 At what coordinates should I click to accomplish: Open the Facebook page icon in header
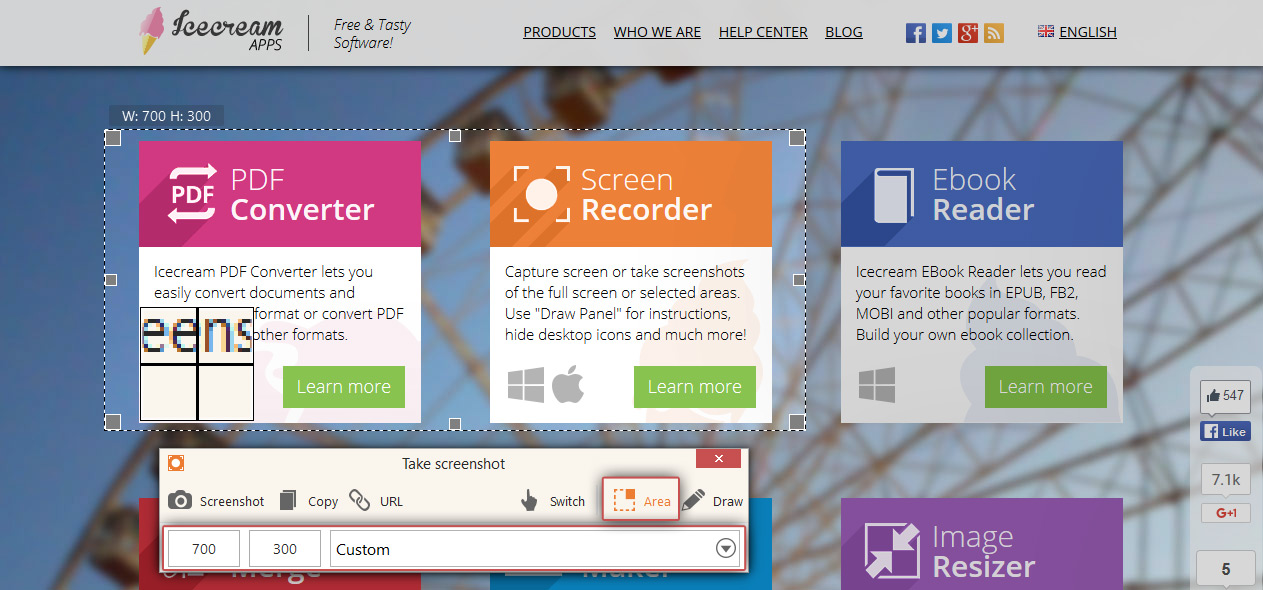coord(916,33)
